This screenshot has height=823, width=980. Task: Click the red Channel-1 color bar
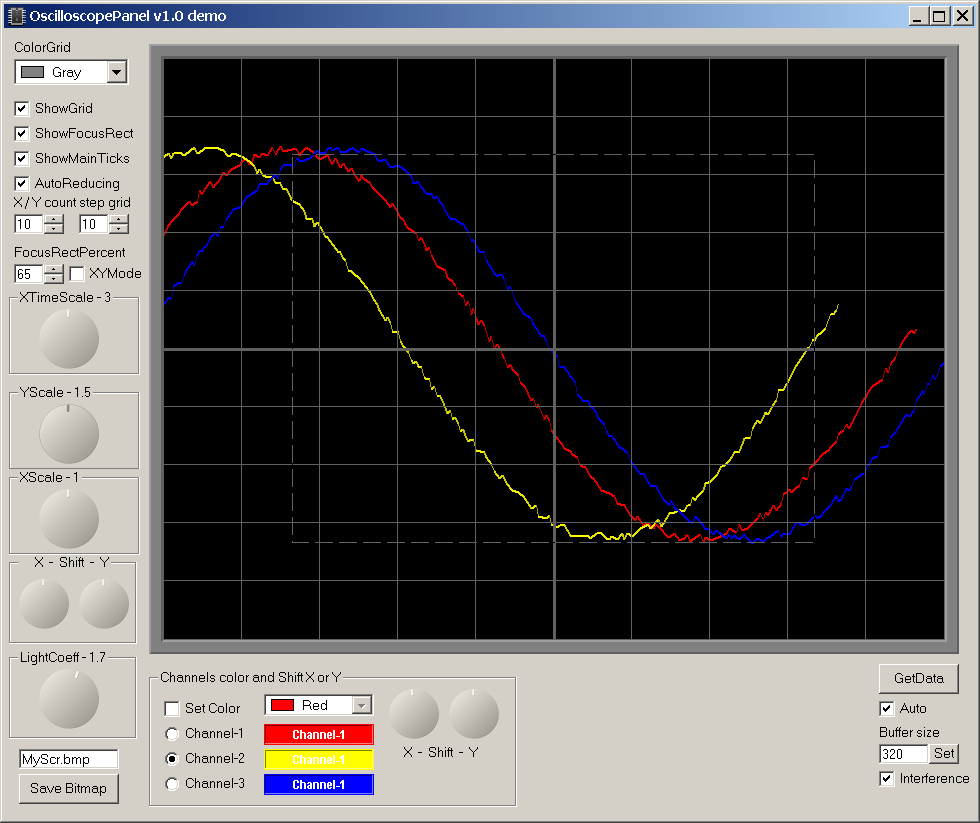(x=319, y=734)
